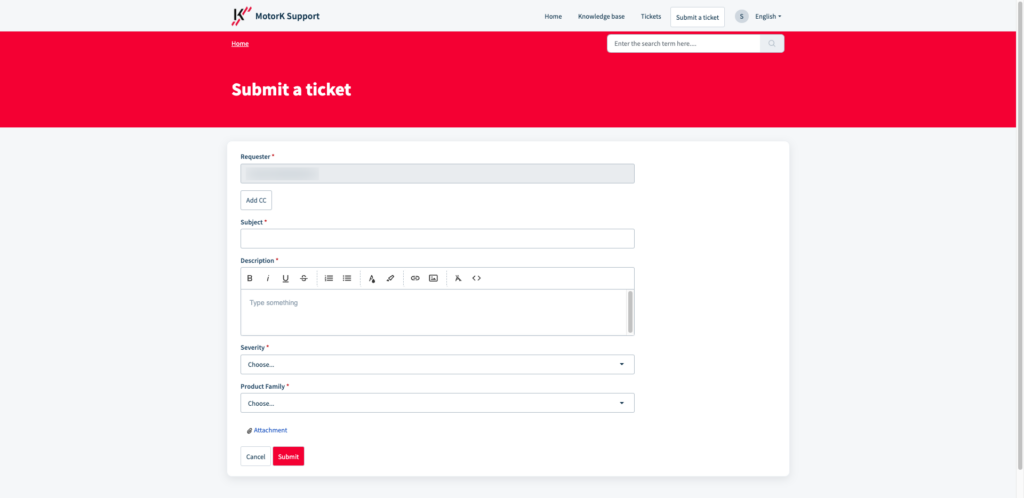Image resolution: width=1024 pixels, height=498 pixels.
Task: Expand the Severity dropdown
Action: [x=438, y=364]
